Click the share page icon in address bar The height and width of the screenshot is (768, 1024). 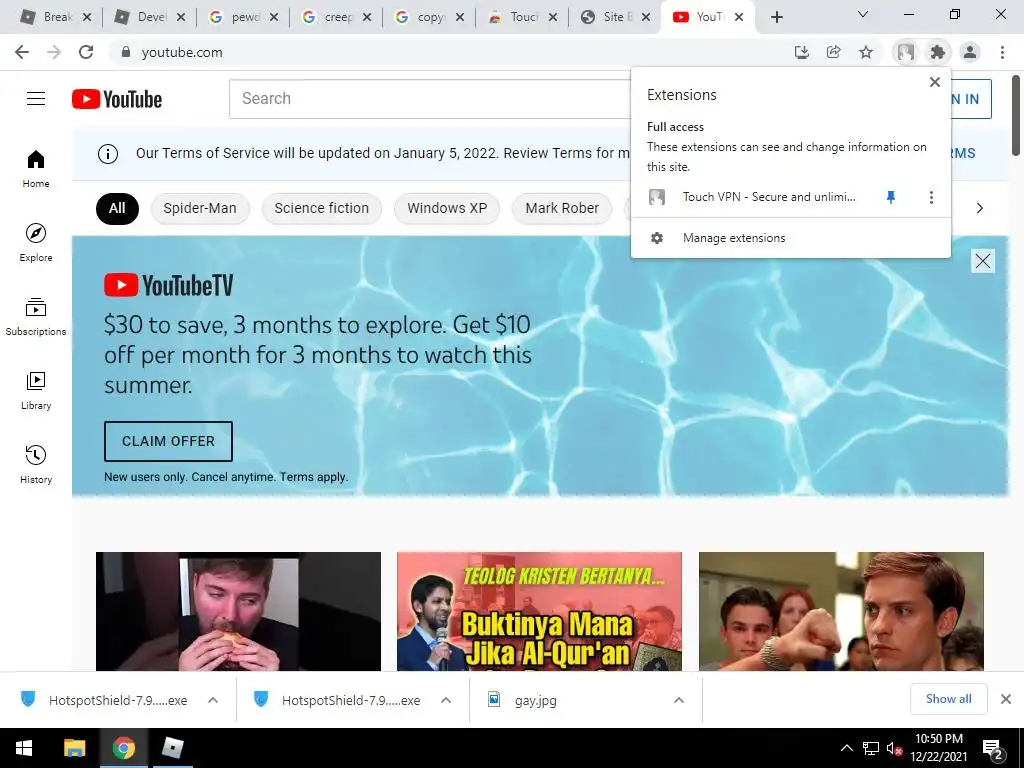point(833,52)
